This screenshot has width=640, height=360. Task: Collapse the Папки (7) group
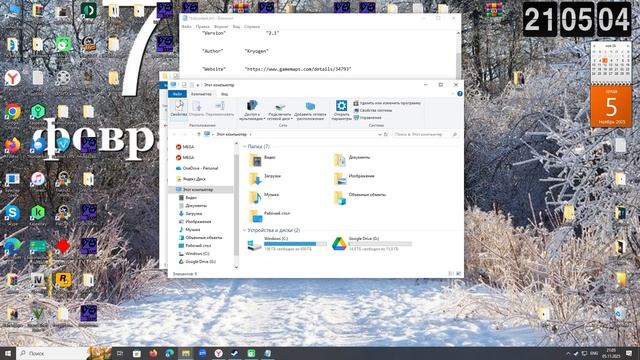coord(244,147)
